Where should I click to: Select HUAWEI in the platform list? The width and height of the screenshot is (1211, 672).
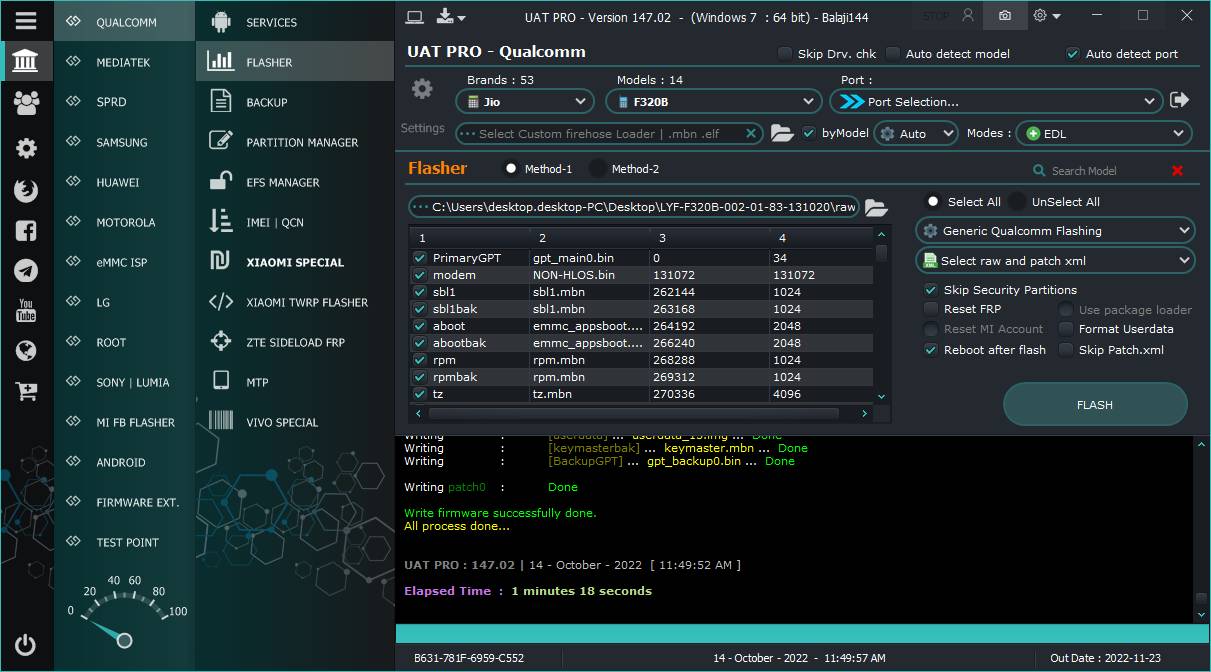point(125,182)
